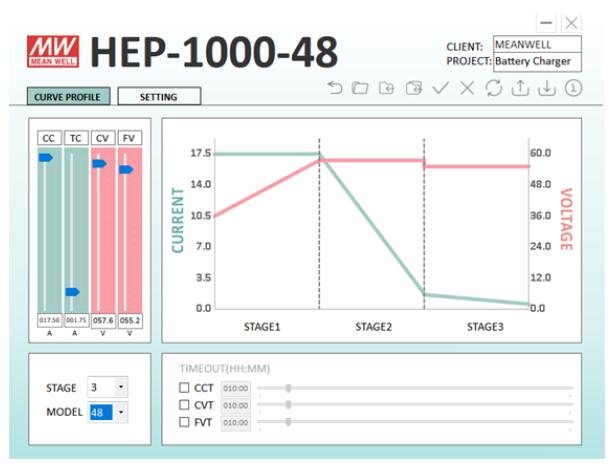Click the FV column header label
The height and width of the screenshot is (472, 614).
[x=130, y=138]
